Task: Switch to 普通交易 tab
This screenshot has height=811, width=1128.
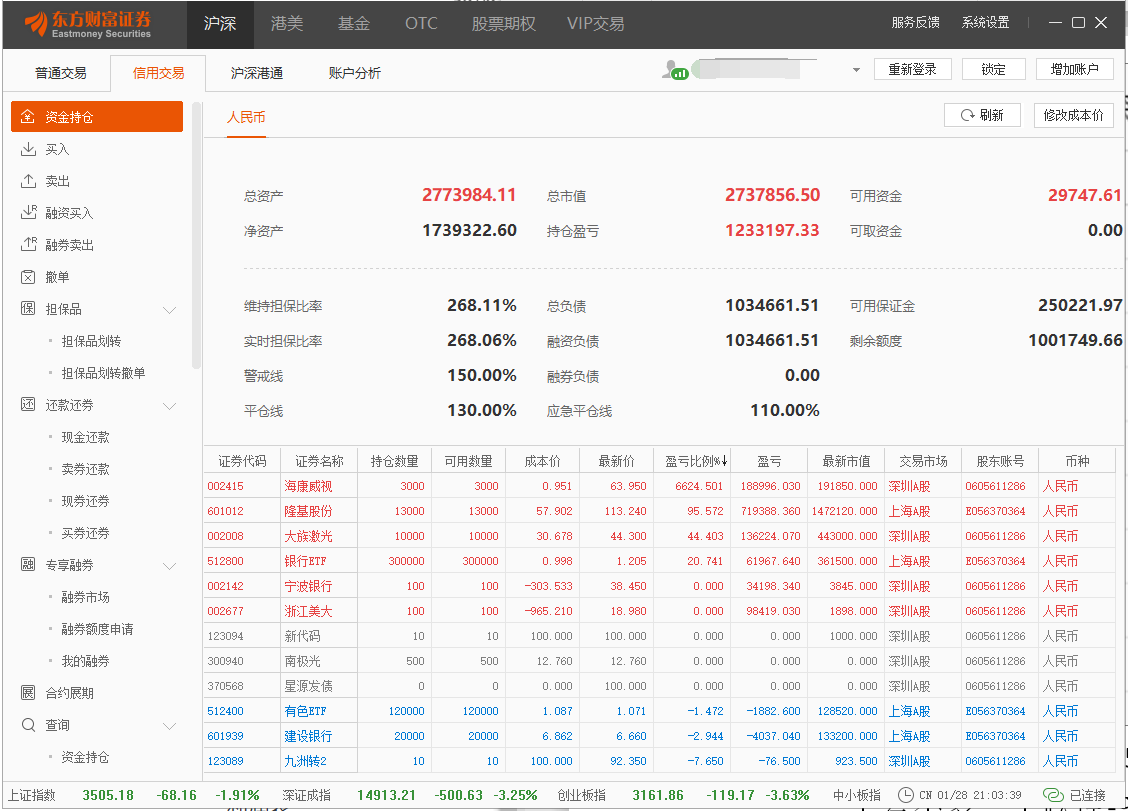Action: [60, 73]
